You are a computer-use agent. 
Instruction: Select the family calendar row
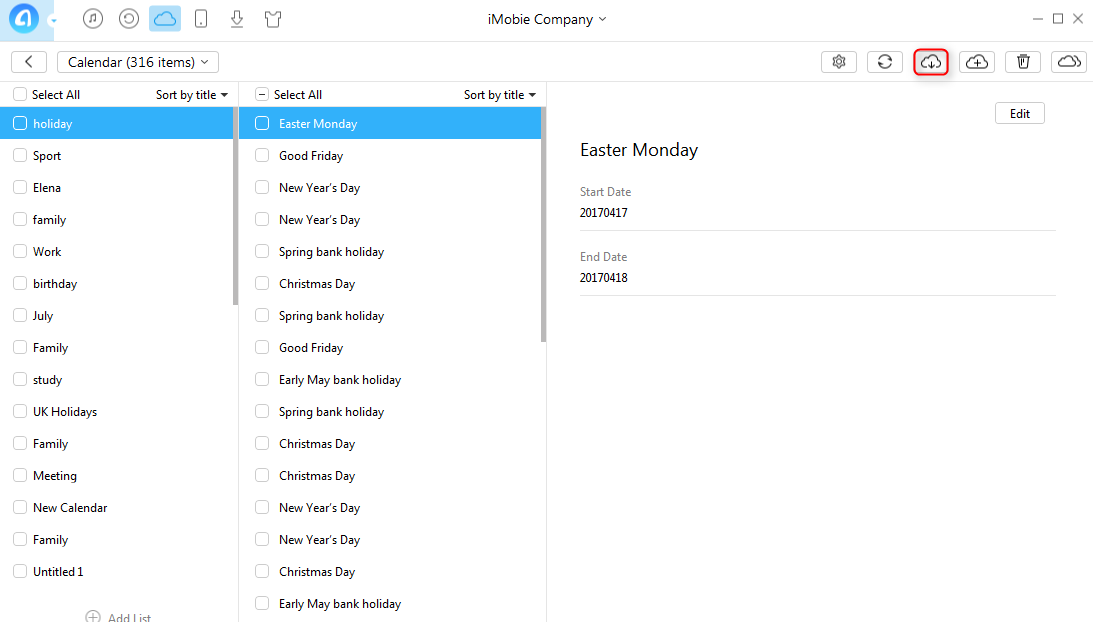[x=116, y=220]
